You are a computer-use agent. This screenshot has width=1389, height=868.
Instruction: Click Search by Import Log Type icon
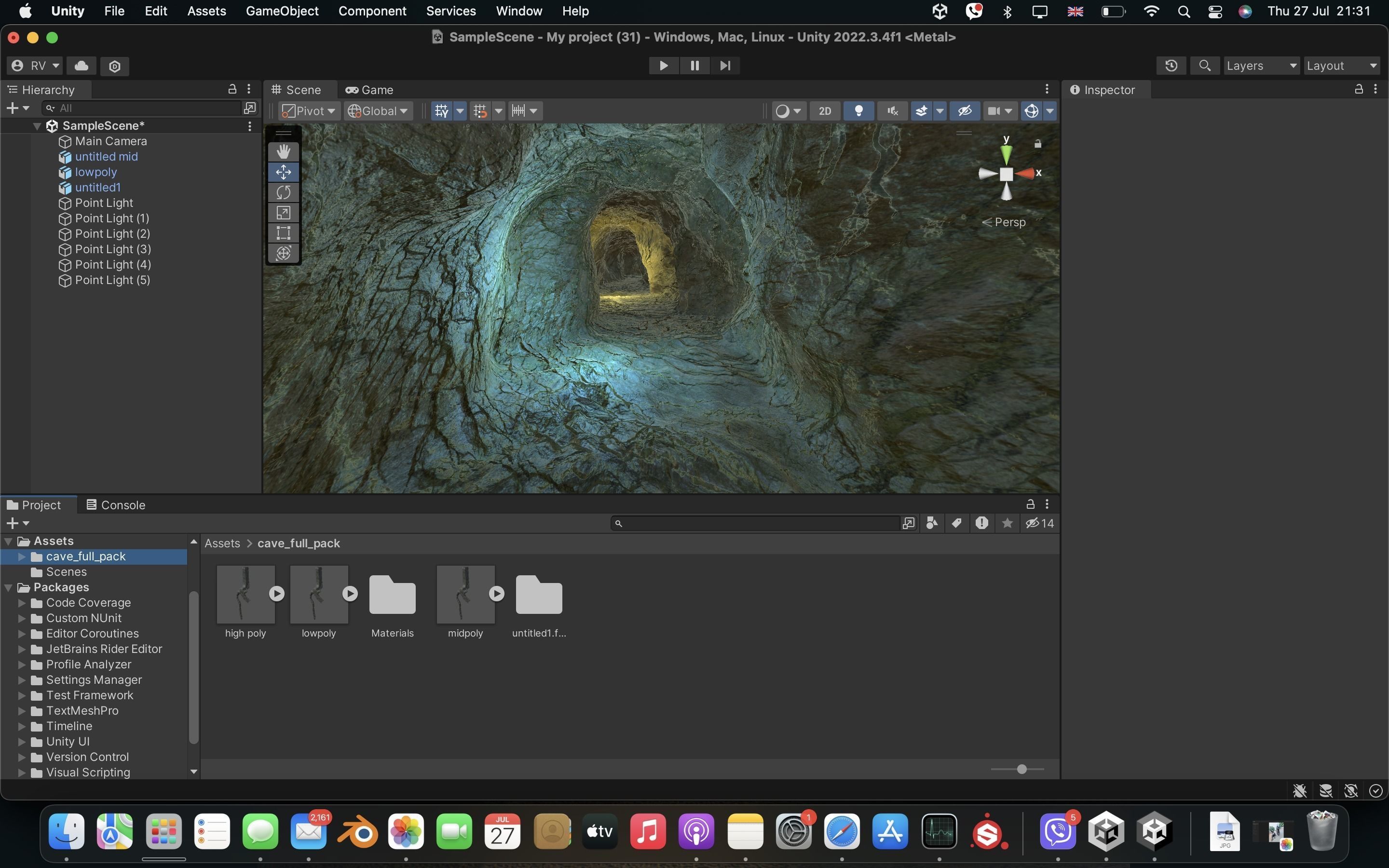click(x=982, y=523)
